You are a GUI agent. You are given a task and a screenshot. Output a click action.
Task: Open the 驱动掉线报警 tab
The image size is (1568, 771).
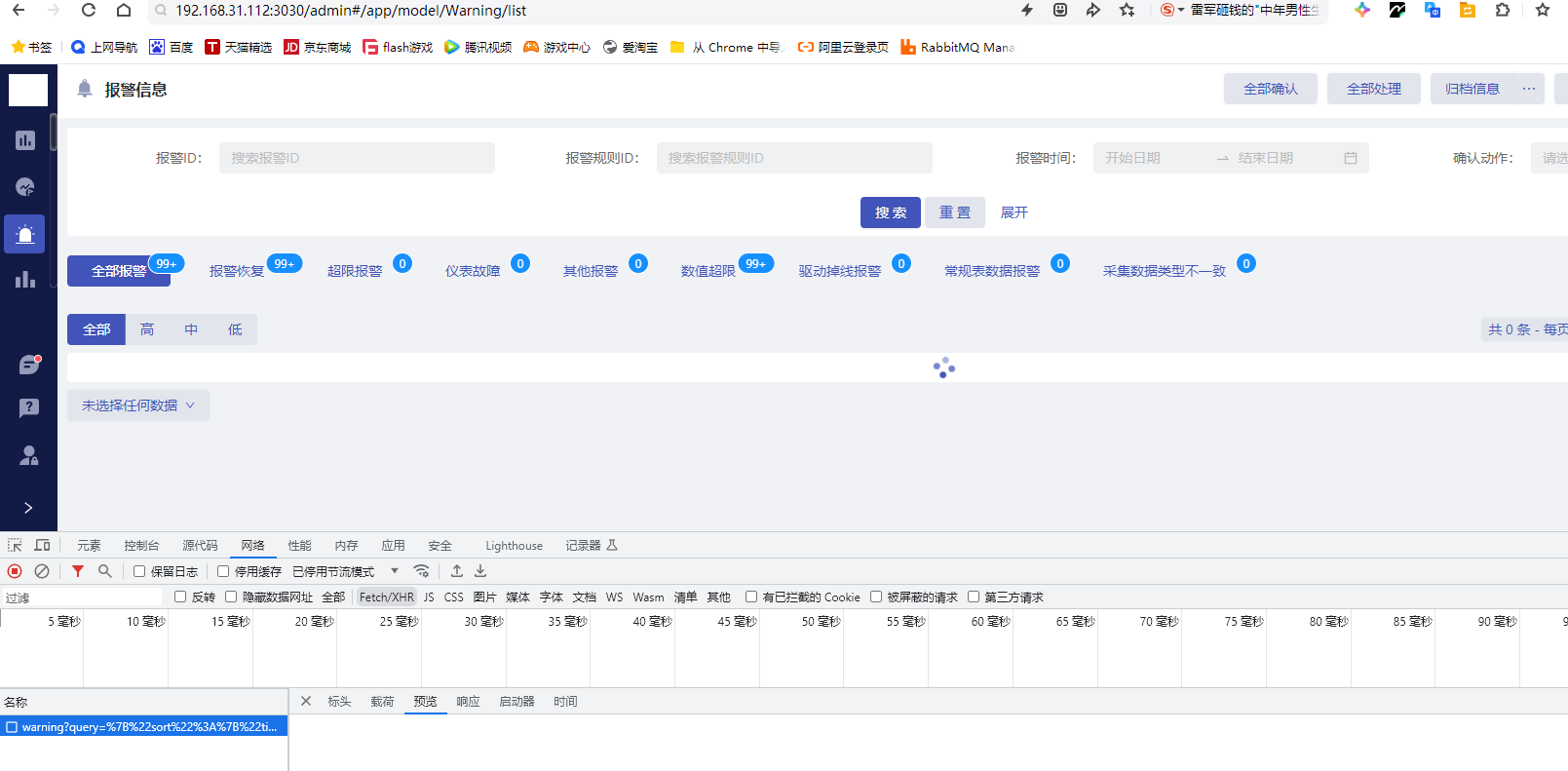tap(839, 271)
